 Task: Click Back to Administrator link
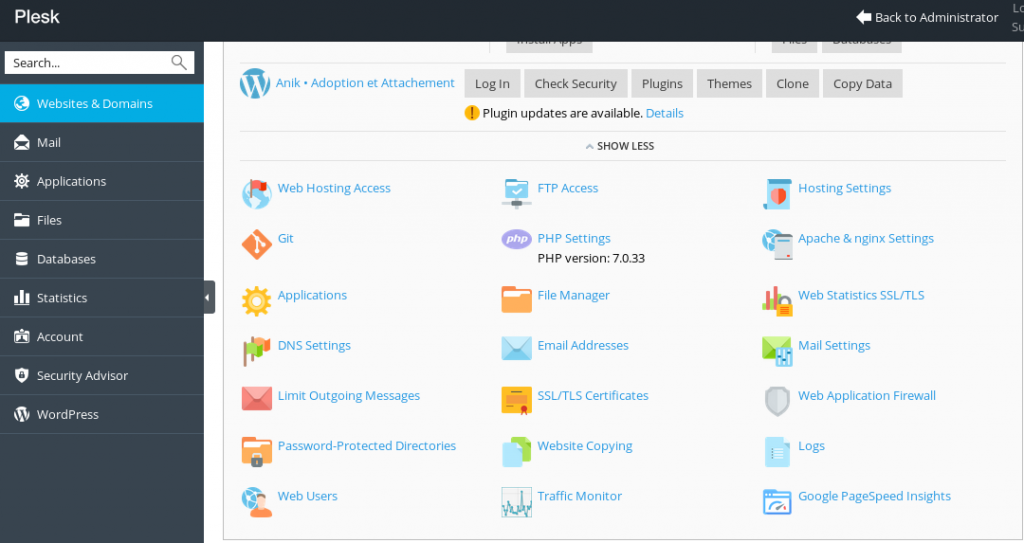927,18
